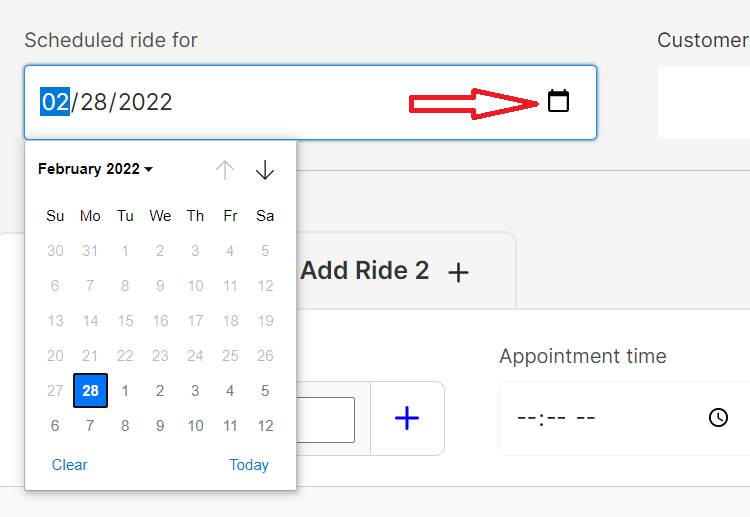The image size is (750, 517).
Task: Click the month segment of date field
Action: click(x=55, y=102)
